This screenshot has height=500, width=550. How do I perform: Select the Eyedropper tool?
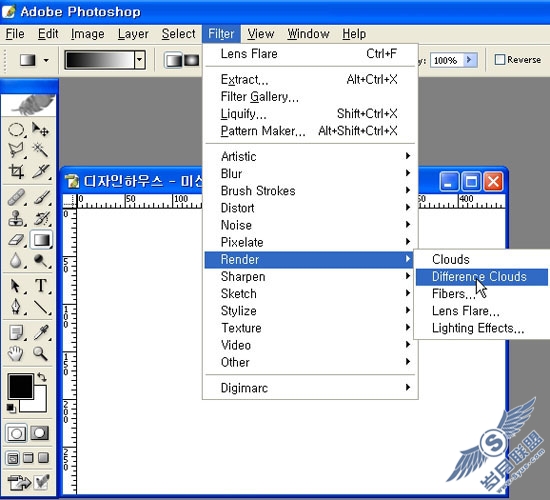(41, 332)
